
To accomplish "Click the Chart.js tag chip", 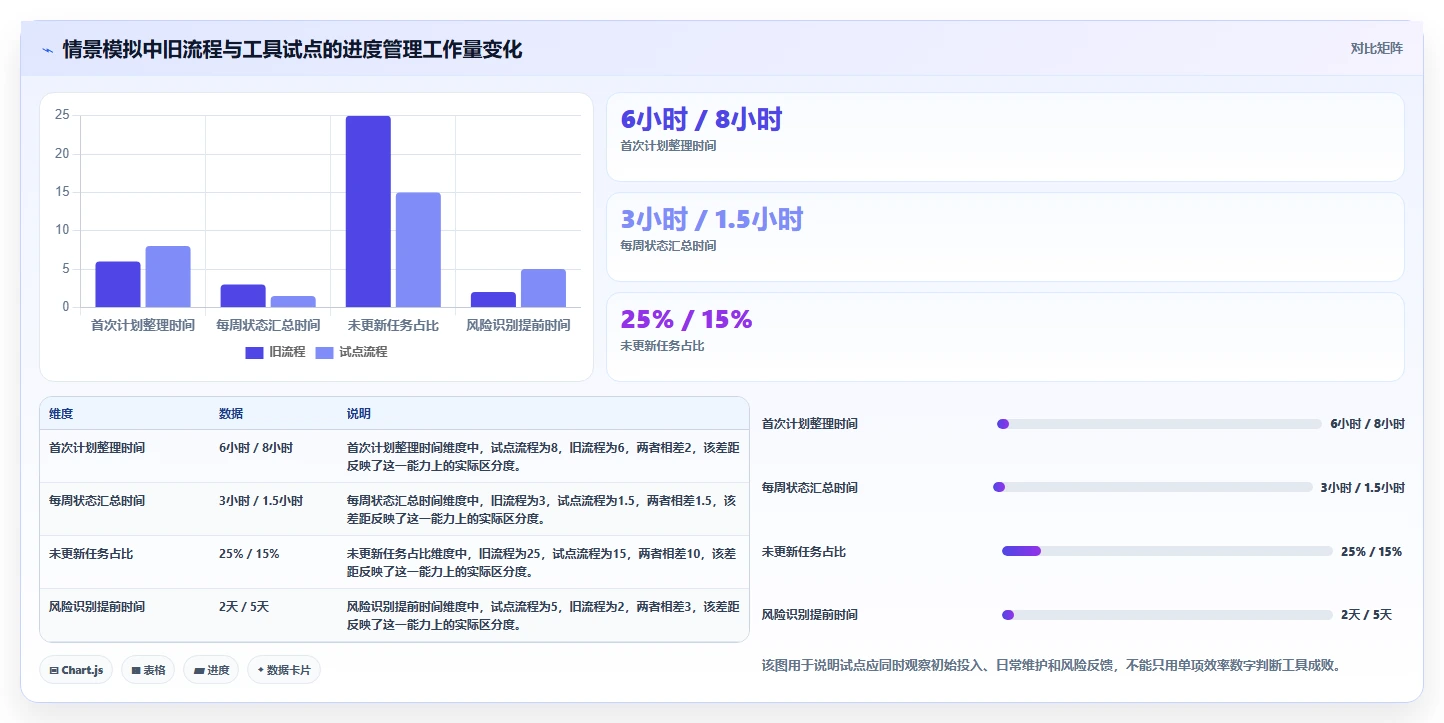I will (76, 670).
